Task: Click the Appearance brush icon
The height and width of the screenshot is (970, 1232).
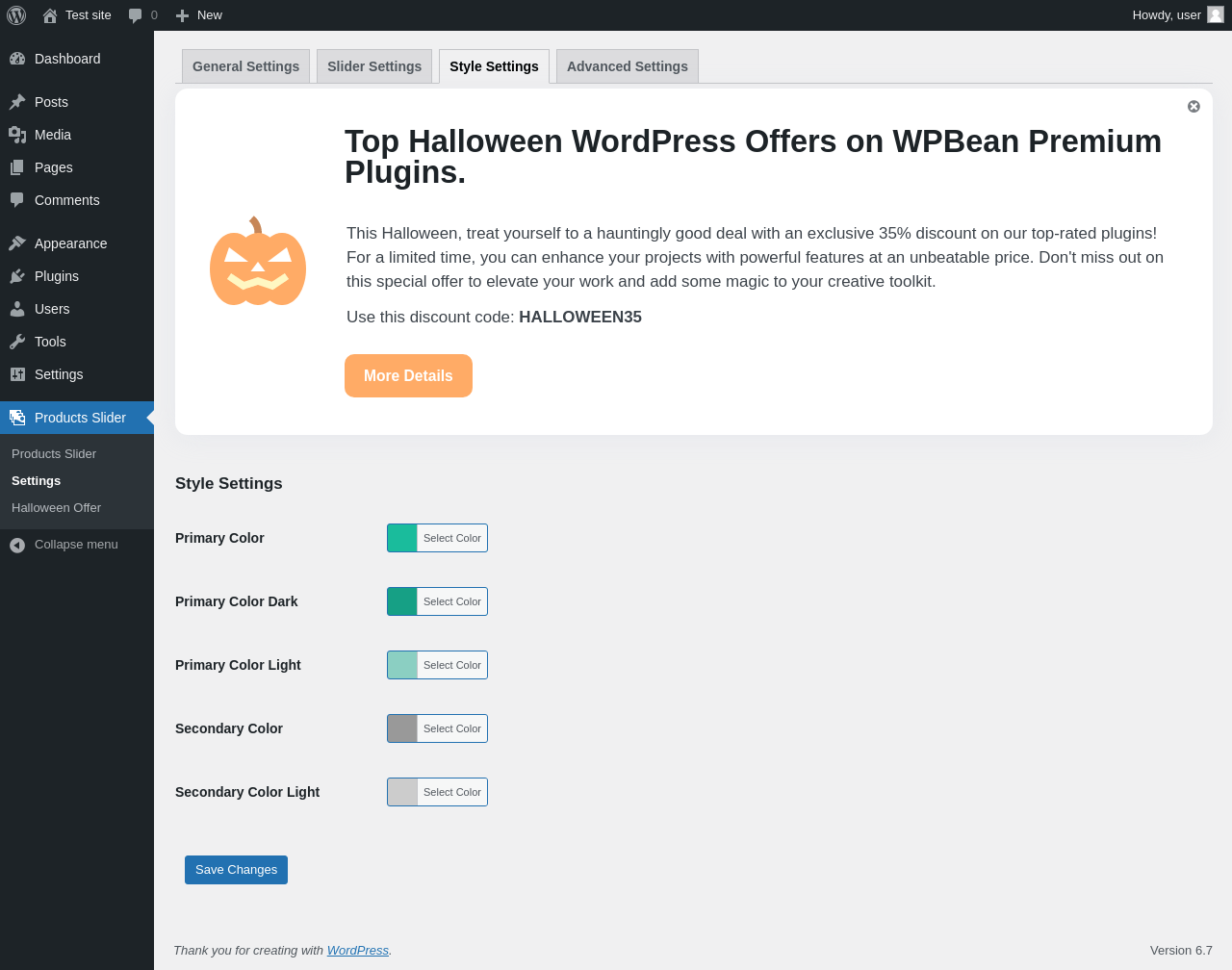Action: tap(17, 243)
